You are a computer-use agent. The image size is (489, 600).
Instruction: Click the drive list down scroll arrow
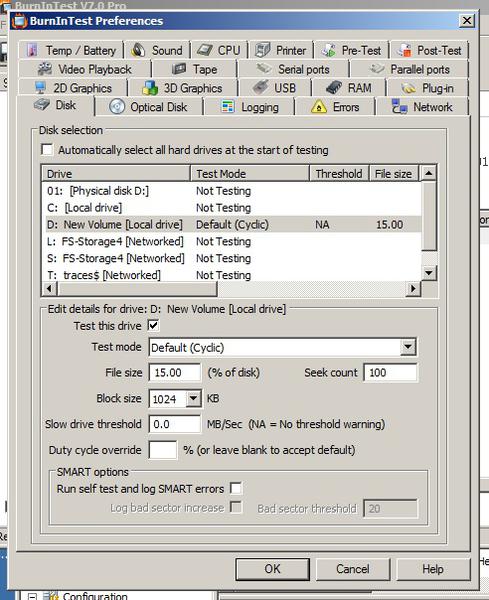click(x=429, y=273)
